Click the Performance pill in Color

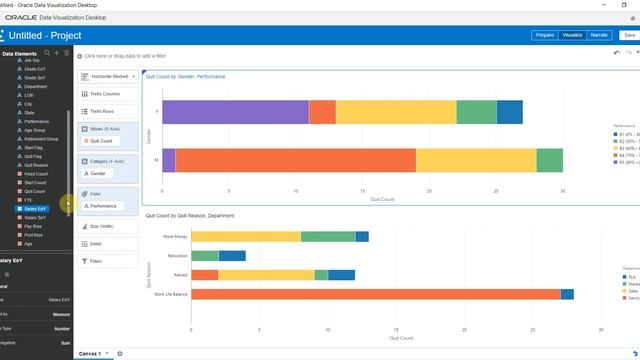coord(102,206)
